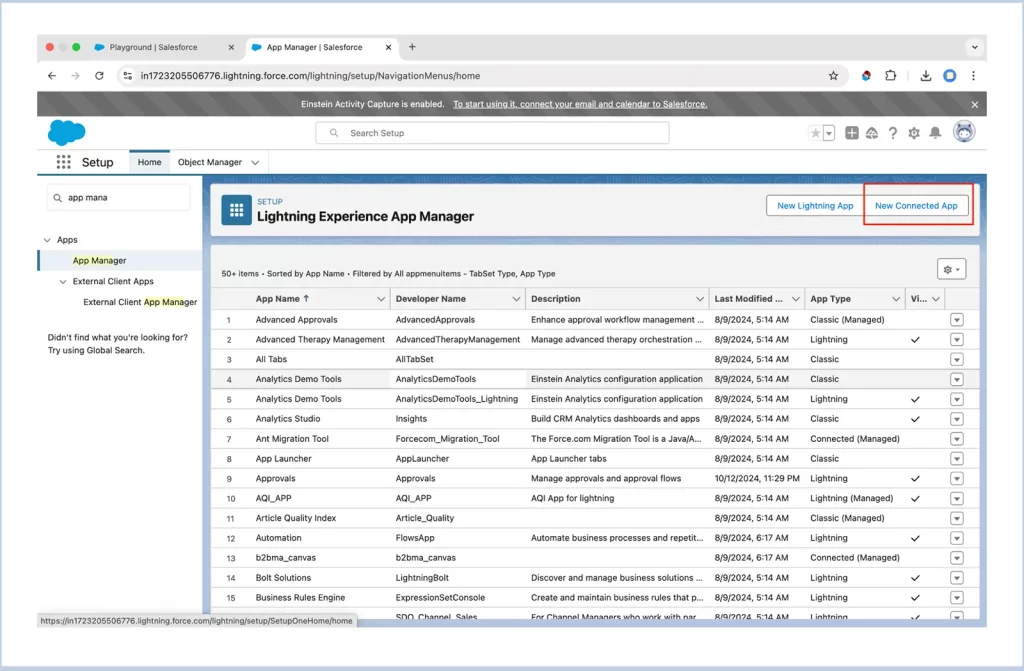Viewport: 1024px width, 671px height.
Task: Open row actions for Approvals
Action: (957, 479)
